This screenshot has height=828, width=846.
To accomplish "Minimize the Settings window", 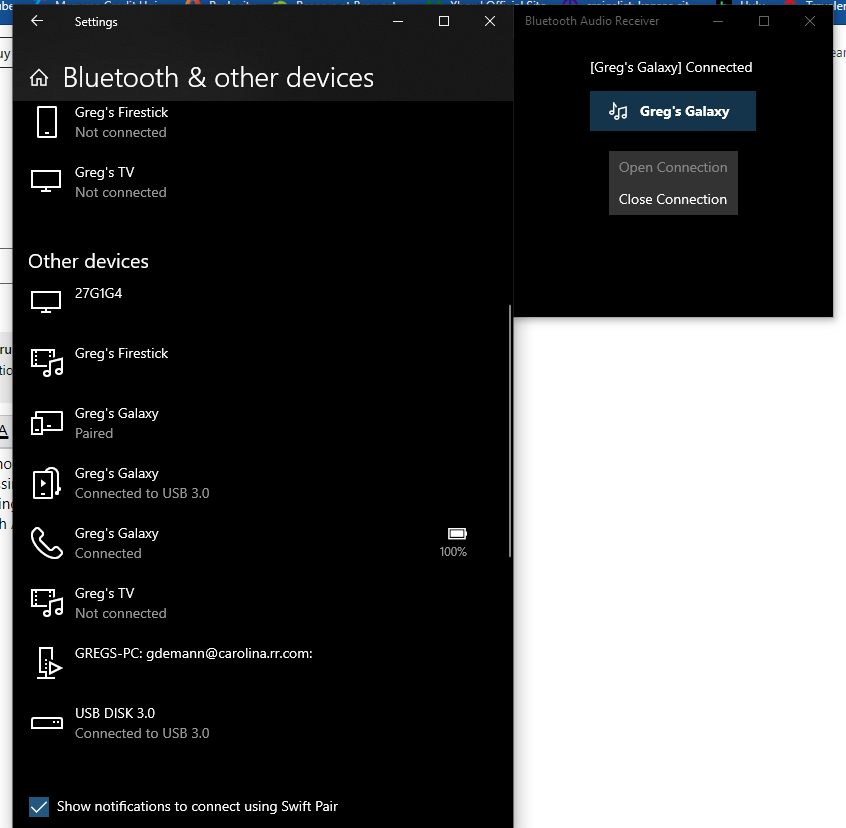I will pyautogui.click(x=398, y=21).
